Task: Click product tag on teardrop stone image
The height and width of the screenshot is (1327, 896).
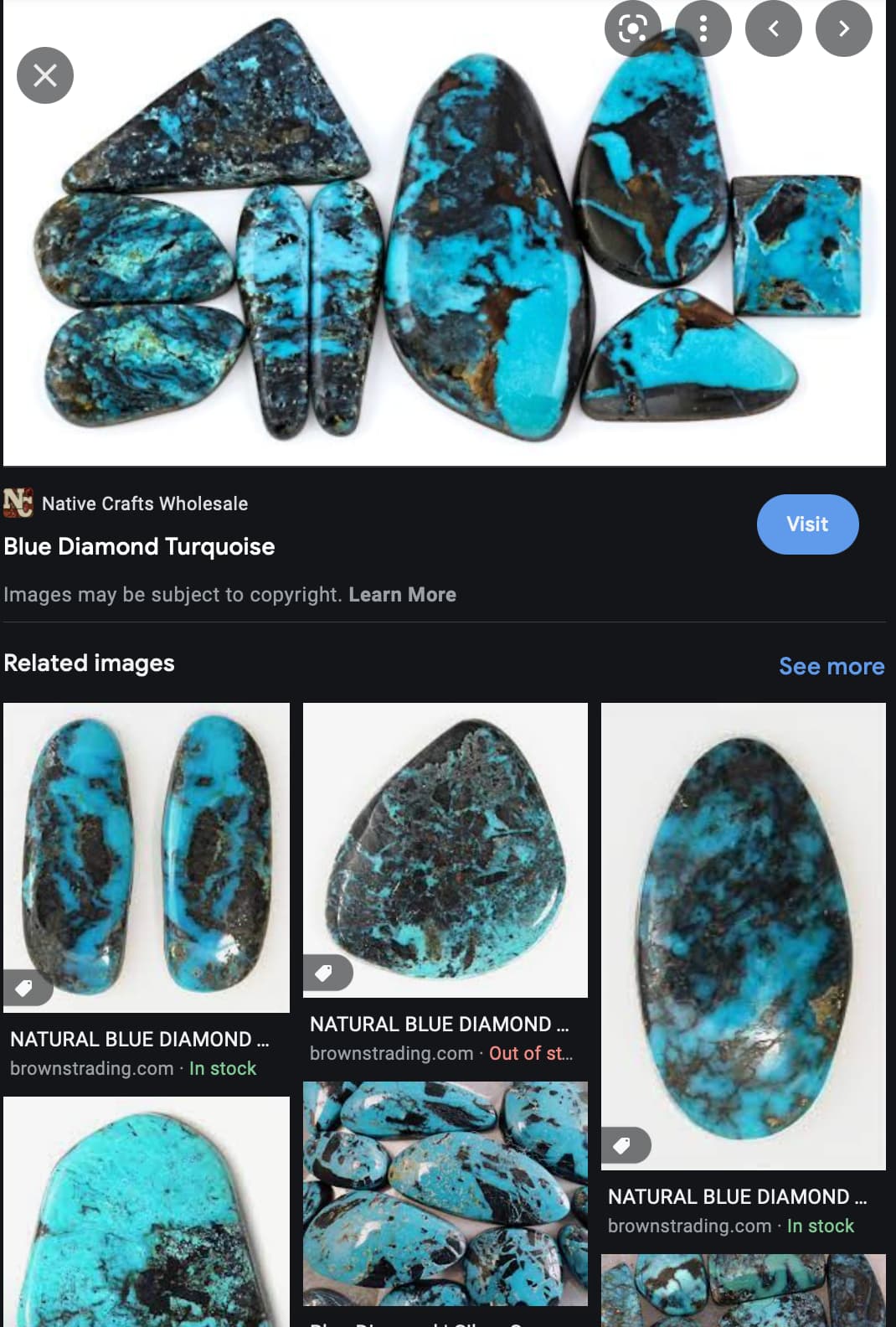Action: tap(325, 973)
